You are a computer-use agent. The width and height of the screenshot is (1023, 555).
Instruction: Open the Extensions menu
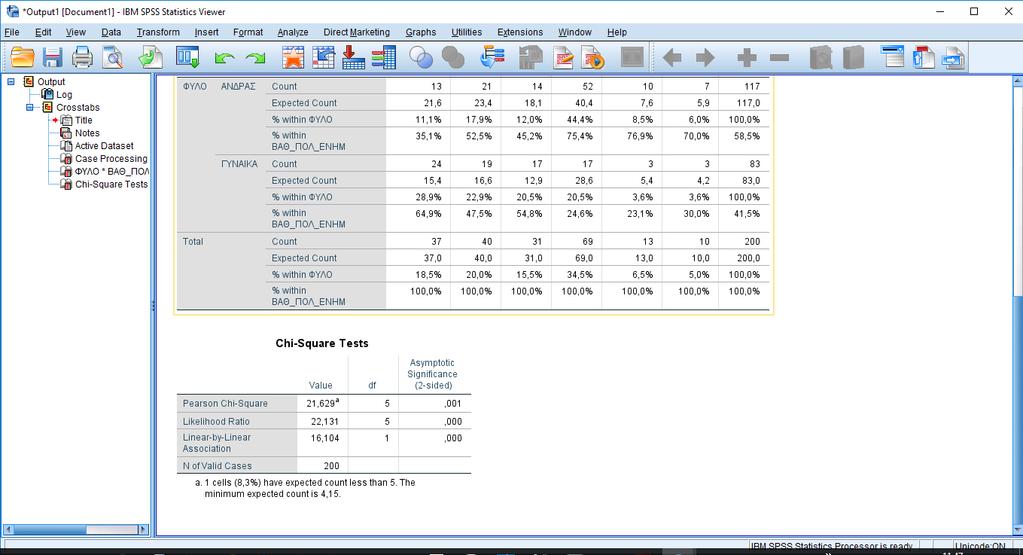[x=519, y=32]
